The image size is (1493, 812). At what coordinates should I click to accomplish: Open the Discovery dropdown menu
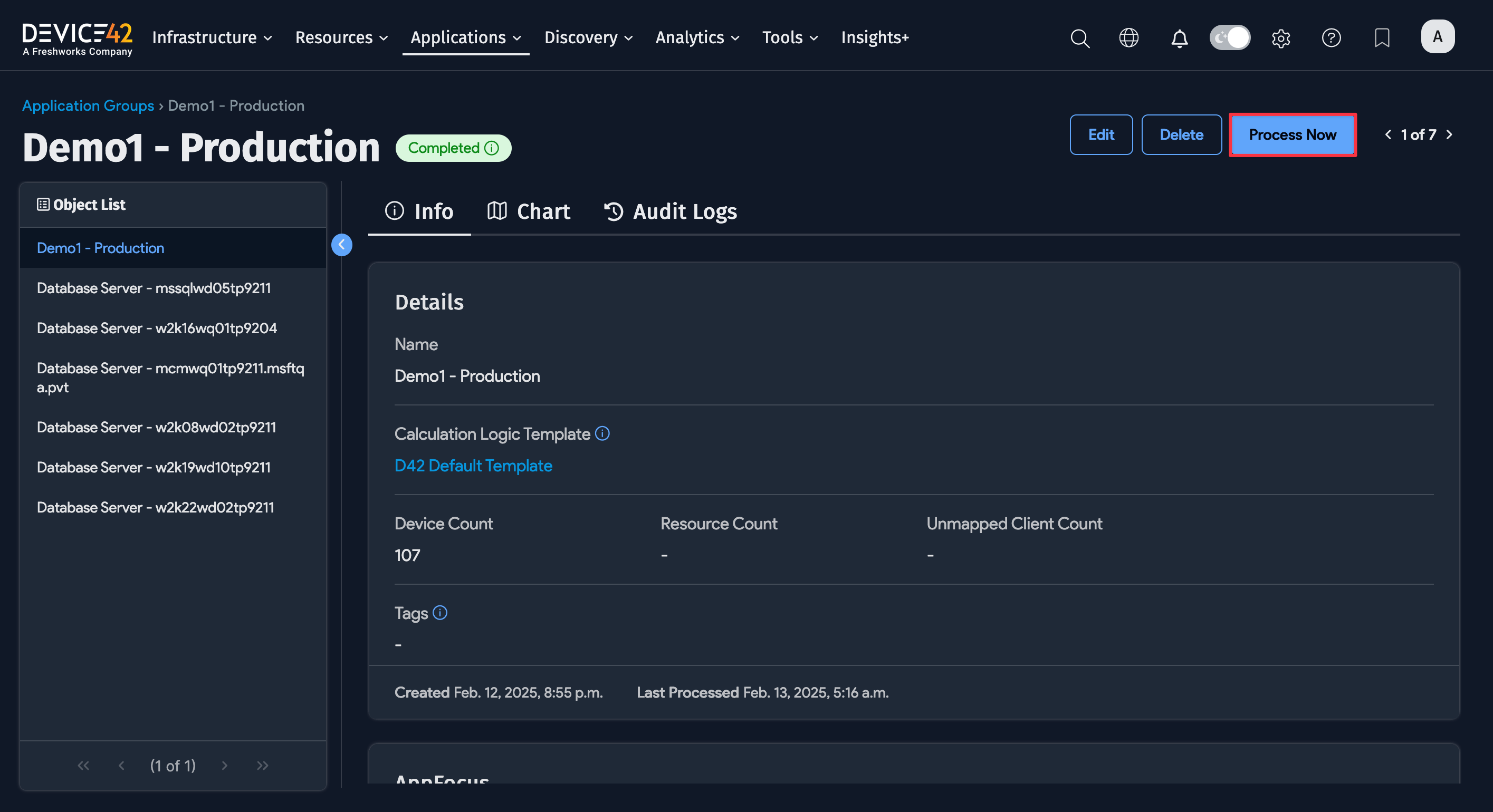[x=588, y=37]
